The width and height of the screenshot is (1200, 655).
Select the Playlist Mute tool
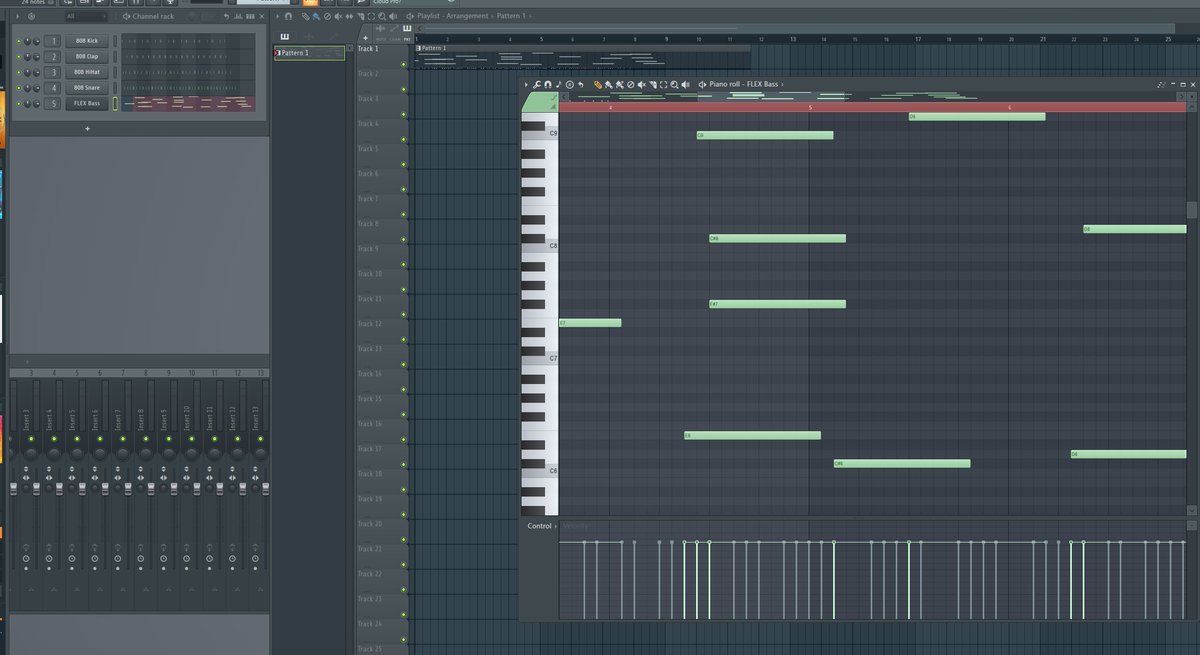(338, 17)
